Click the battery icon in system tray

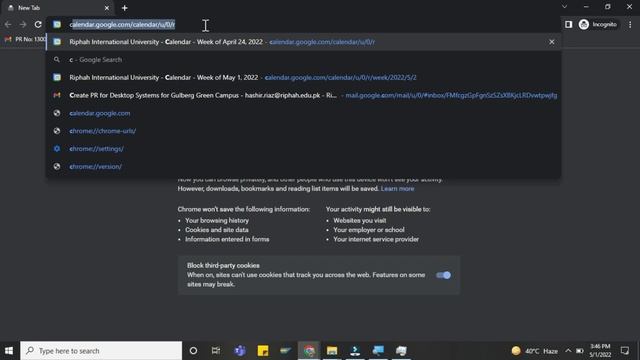pos(580,351)
